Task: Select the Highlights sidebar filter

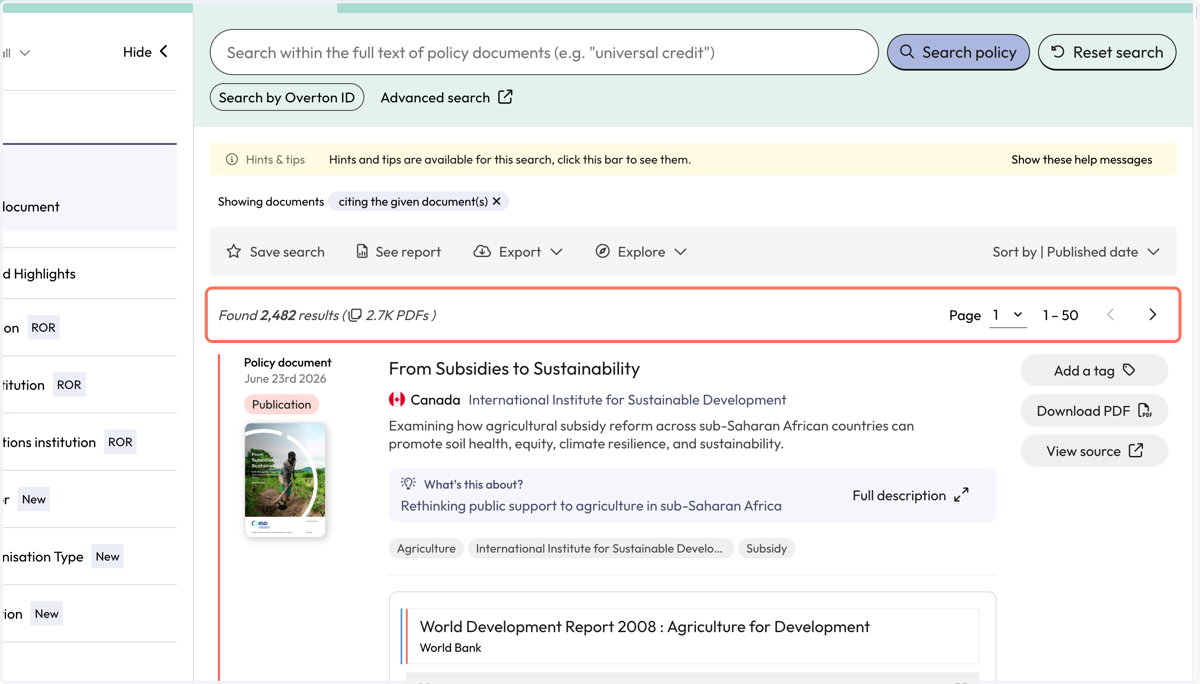Action: [38, 273]
